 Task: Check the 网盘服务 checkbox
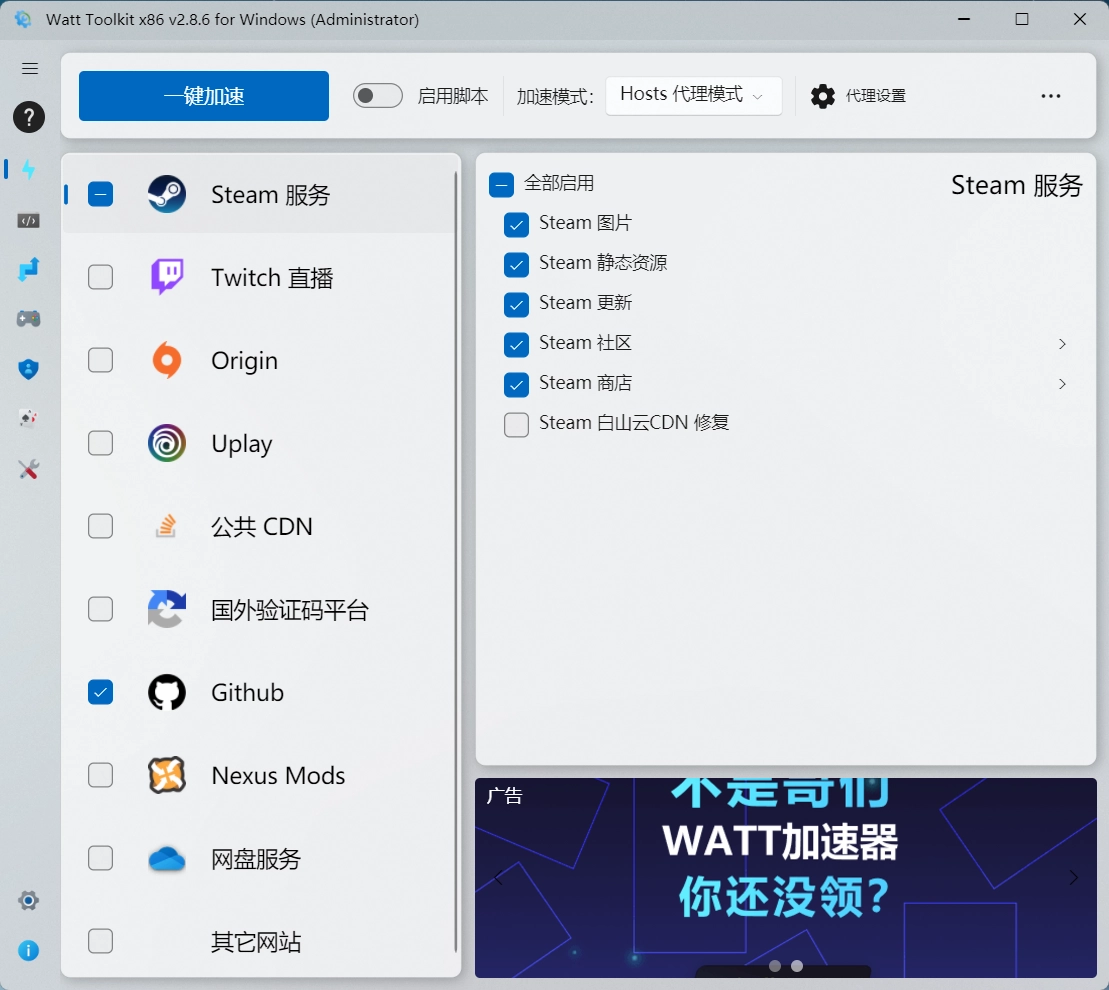pyautogui.click(x=100, y=858)
